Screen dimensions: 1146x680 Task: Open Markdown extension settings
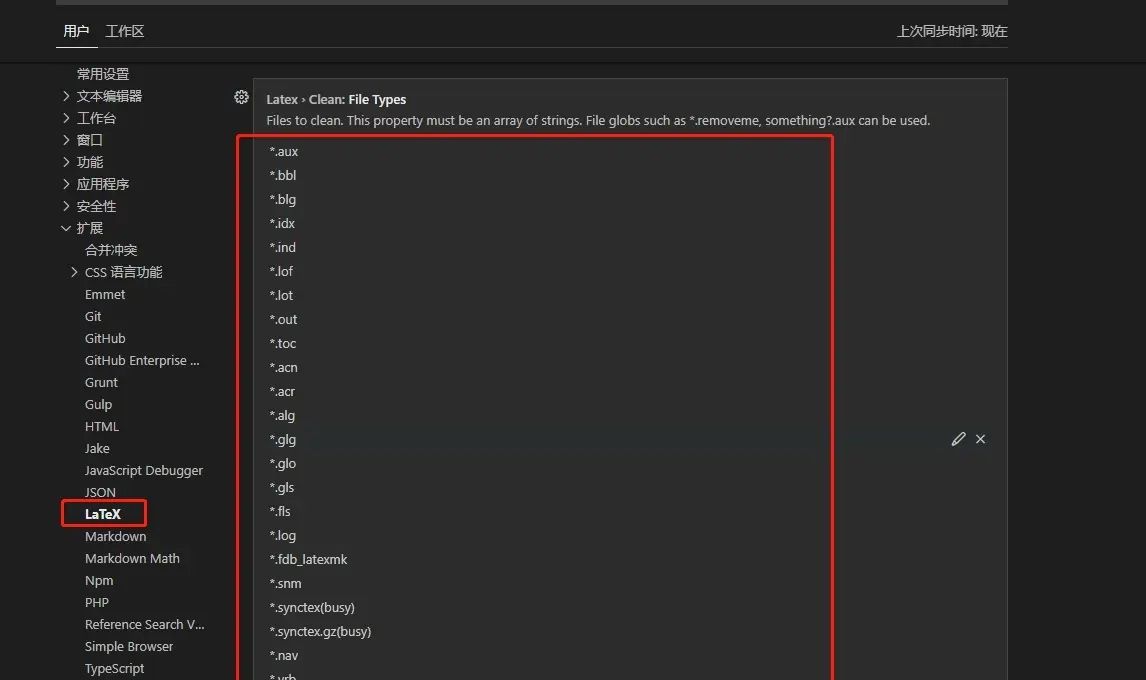(x=115, y=536)
